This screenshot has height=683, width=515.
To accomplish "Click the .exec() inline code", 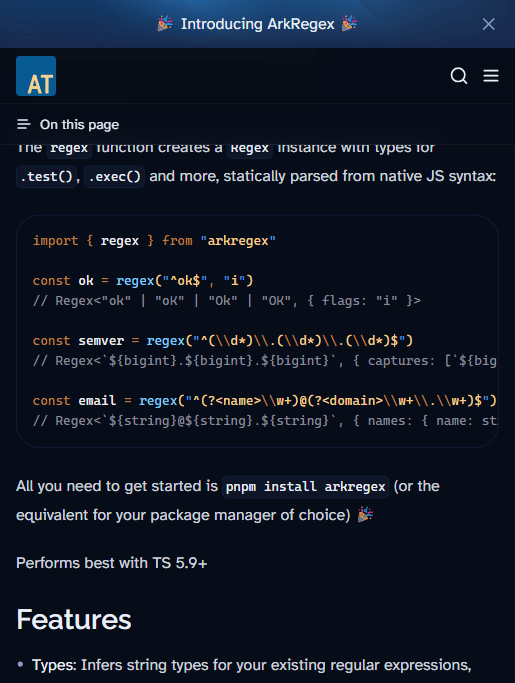I will tap(114, 176).
